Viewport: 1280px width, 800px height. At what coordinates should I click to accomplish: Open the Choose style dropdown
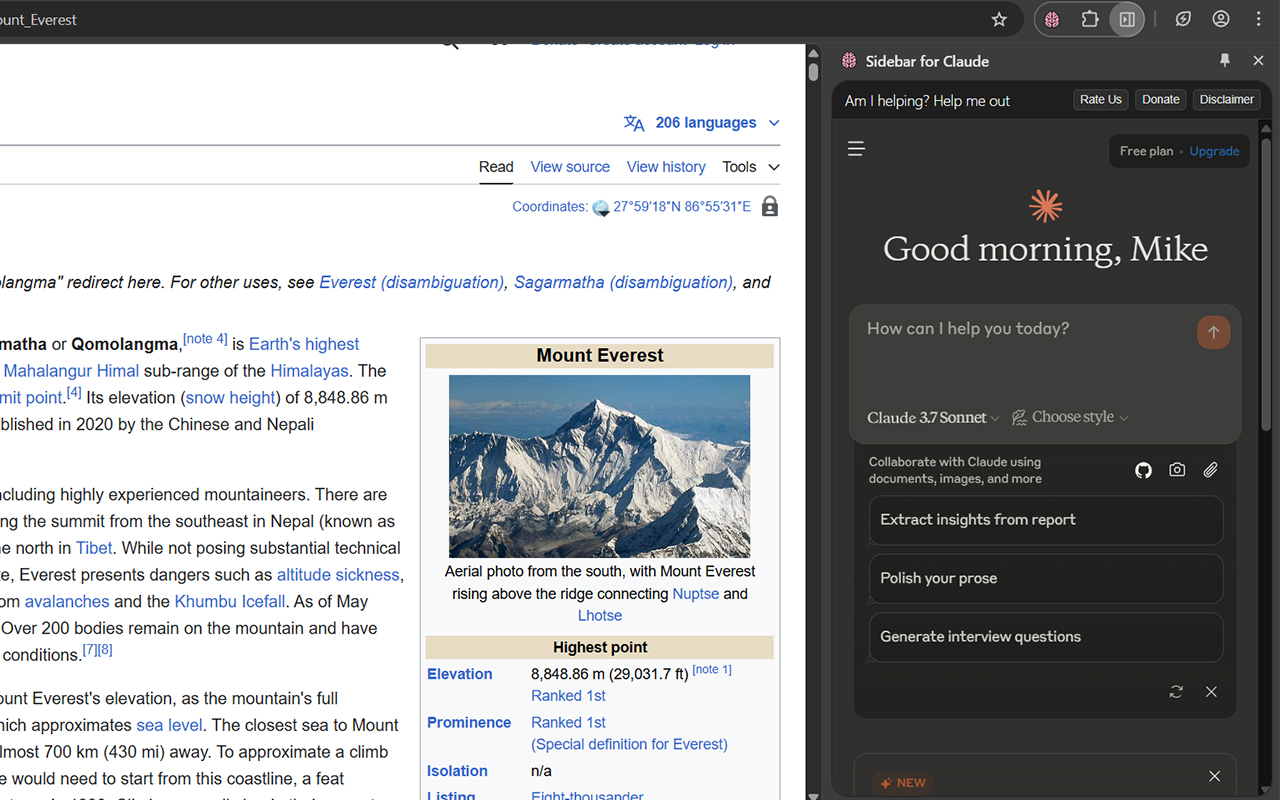[1070, 418]
